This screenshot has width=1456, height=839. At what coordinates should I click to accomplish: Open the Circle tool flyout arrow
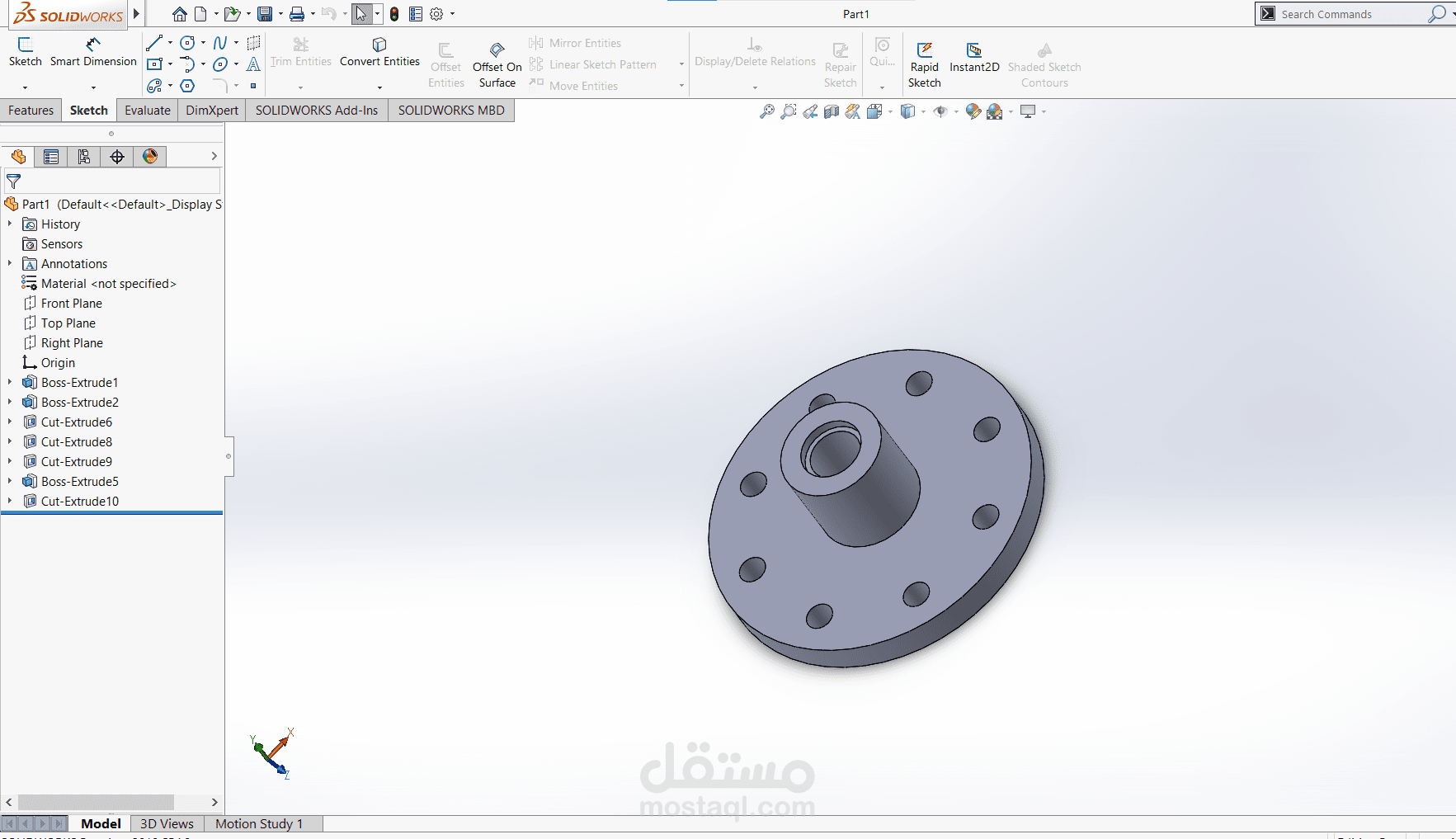click(202, 43)
